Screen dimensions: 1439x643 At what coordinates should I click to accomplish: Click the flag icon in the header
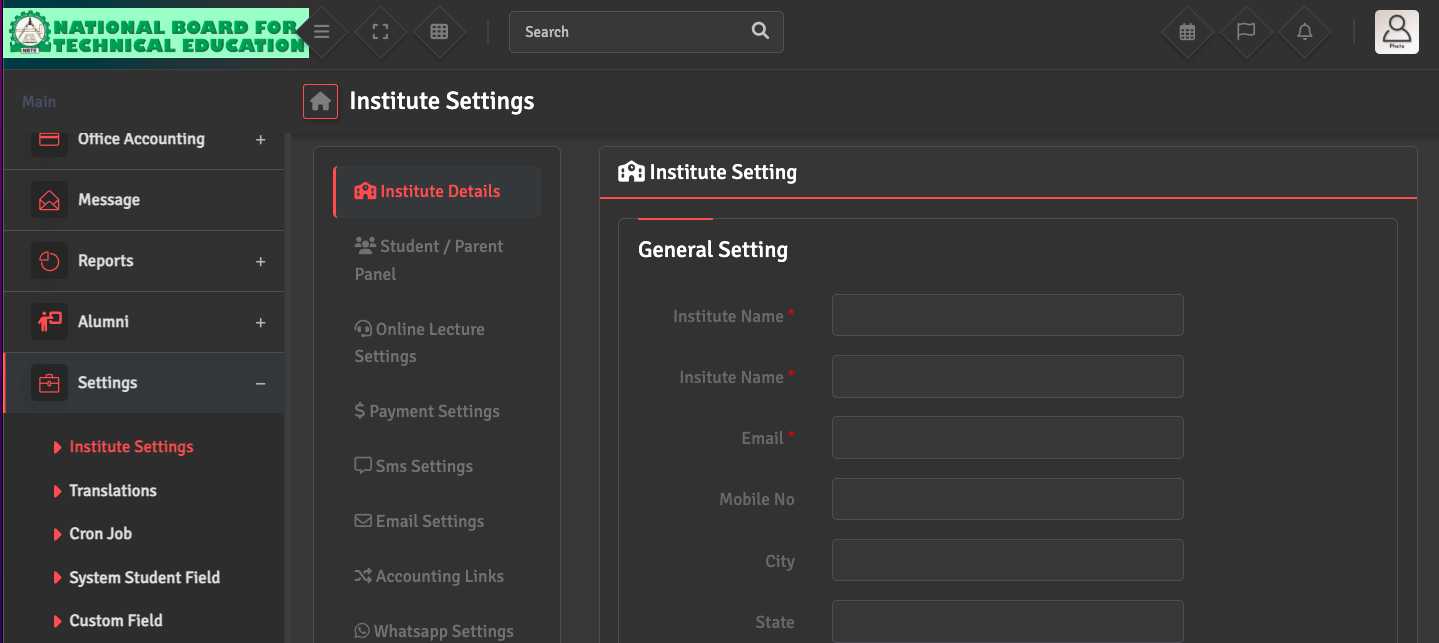(1246, 32)
